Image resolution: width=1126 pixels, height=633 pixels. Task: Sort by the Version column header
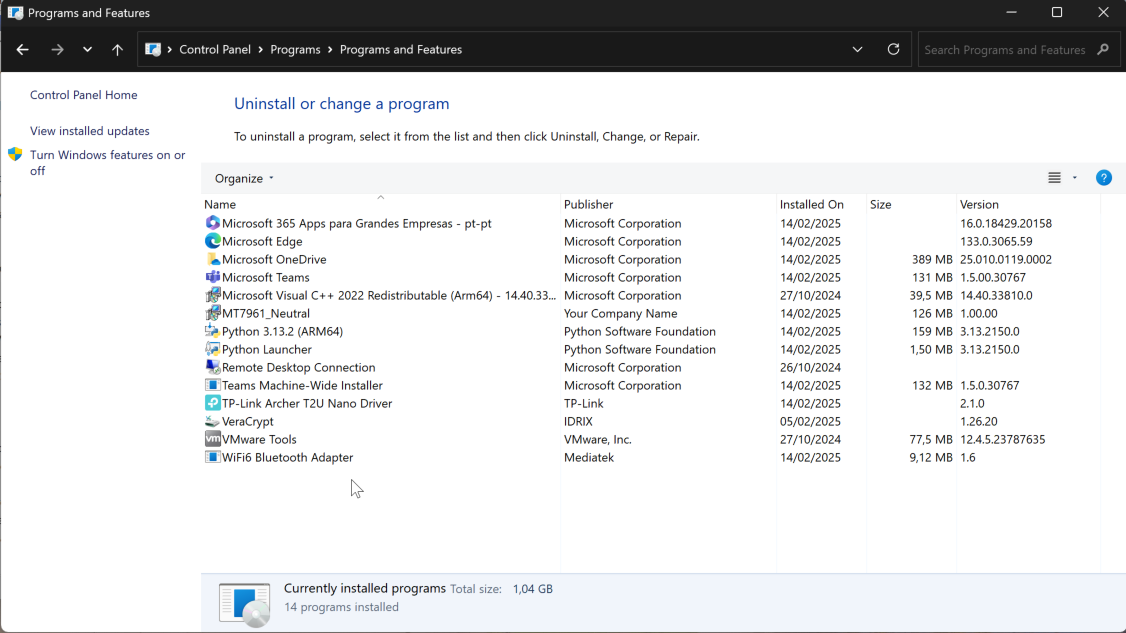(x=1028, y=204)
